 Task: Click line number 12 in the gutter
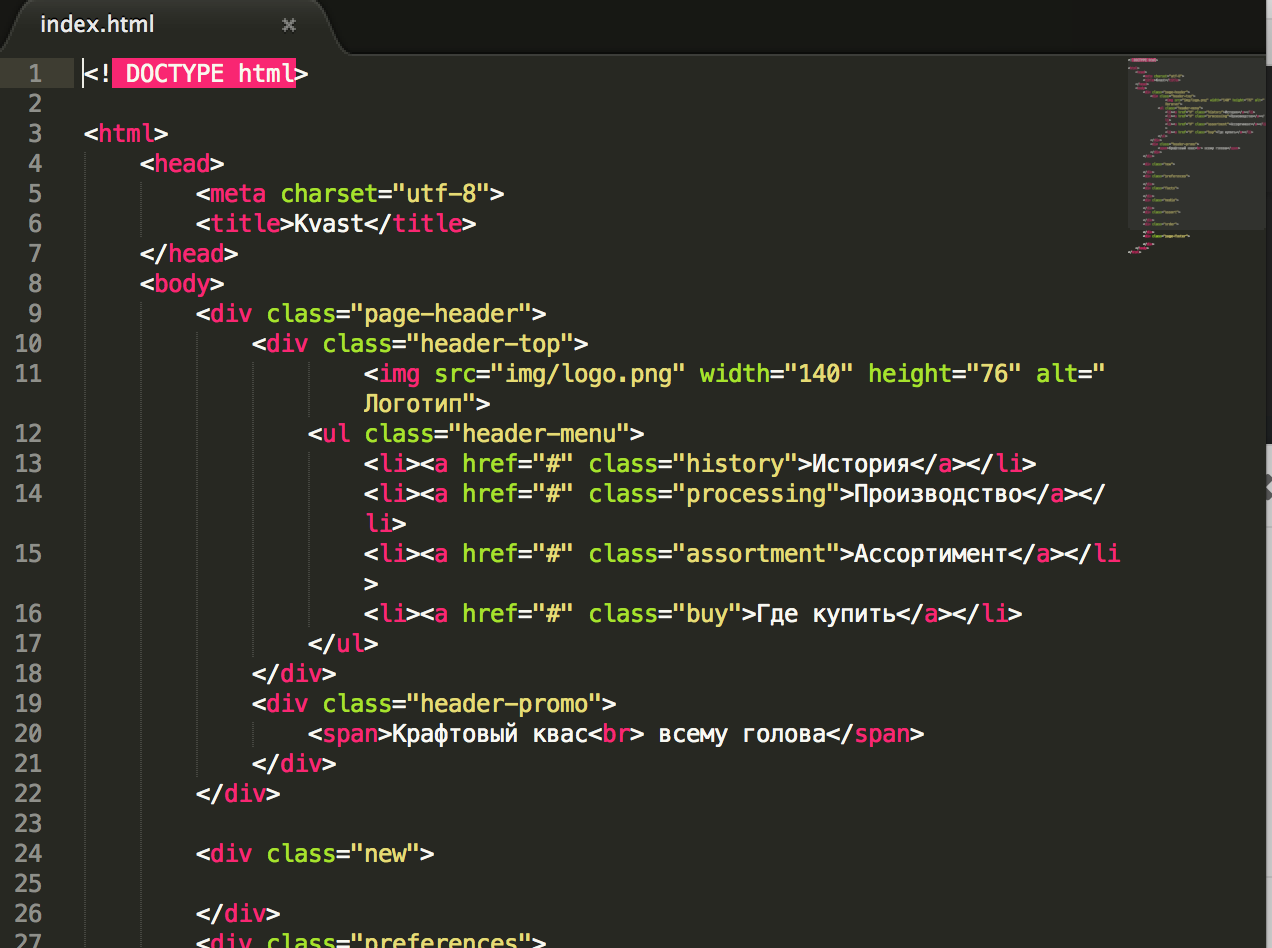tap(29, 434)
